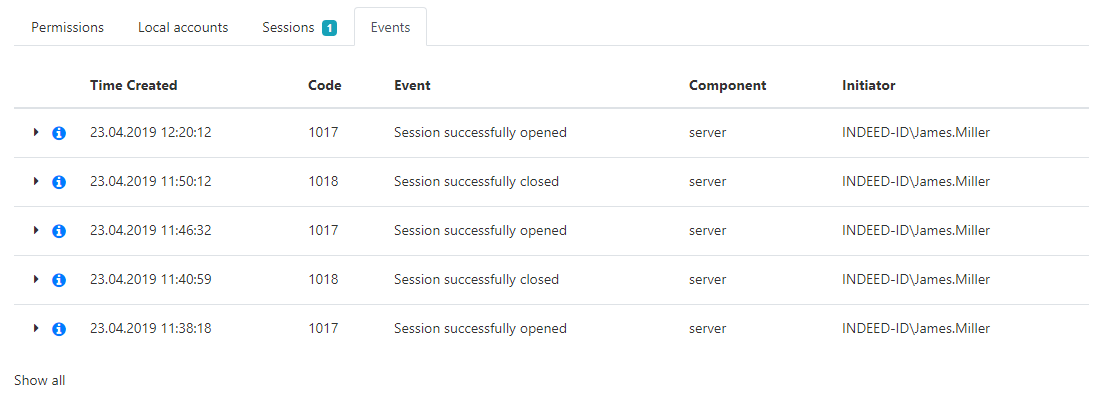Open the Local accounts tab

(x=183, y=27)
